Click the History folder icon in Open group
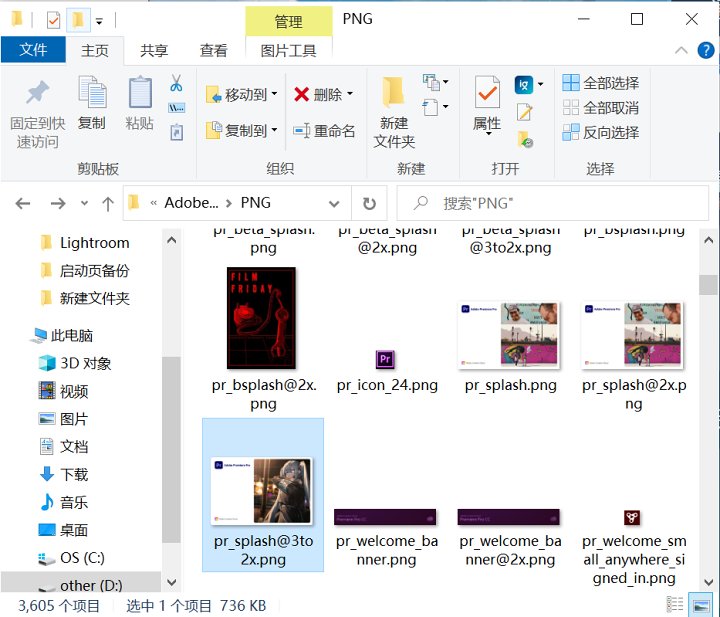720x617 pixels. click(x=524, y=139)
